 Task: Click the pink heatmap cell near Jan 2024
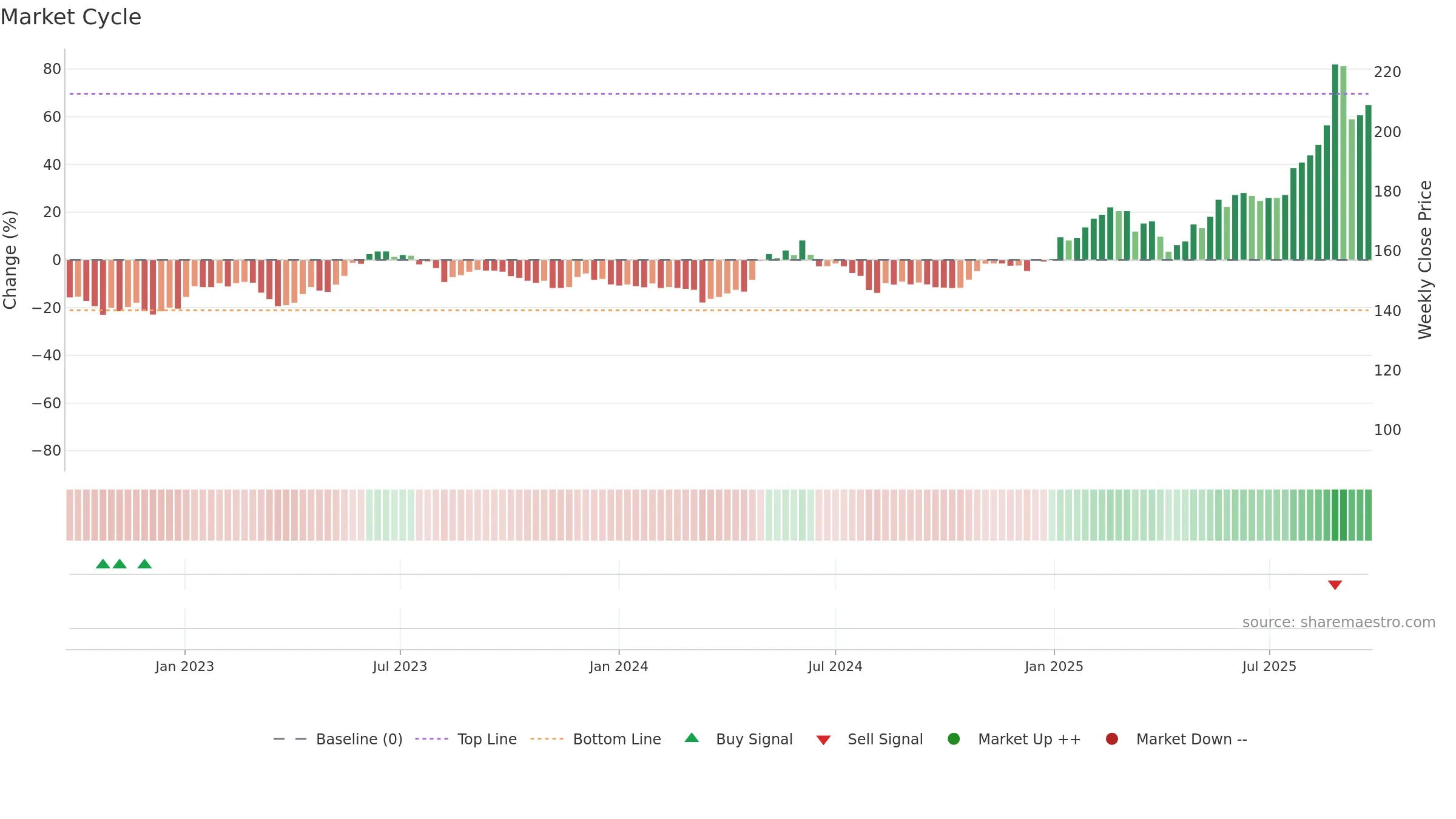[x=619, y=515]
